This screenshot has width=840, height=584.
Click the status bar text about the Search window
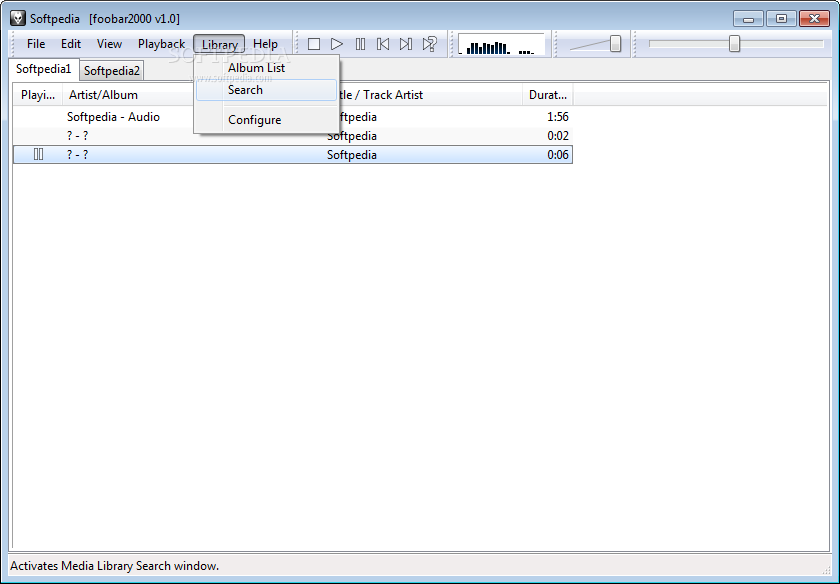click(115, 566)
